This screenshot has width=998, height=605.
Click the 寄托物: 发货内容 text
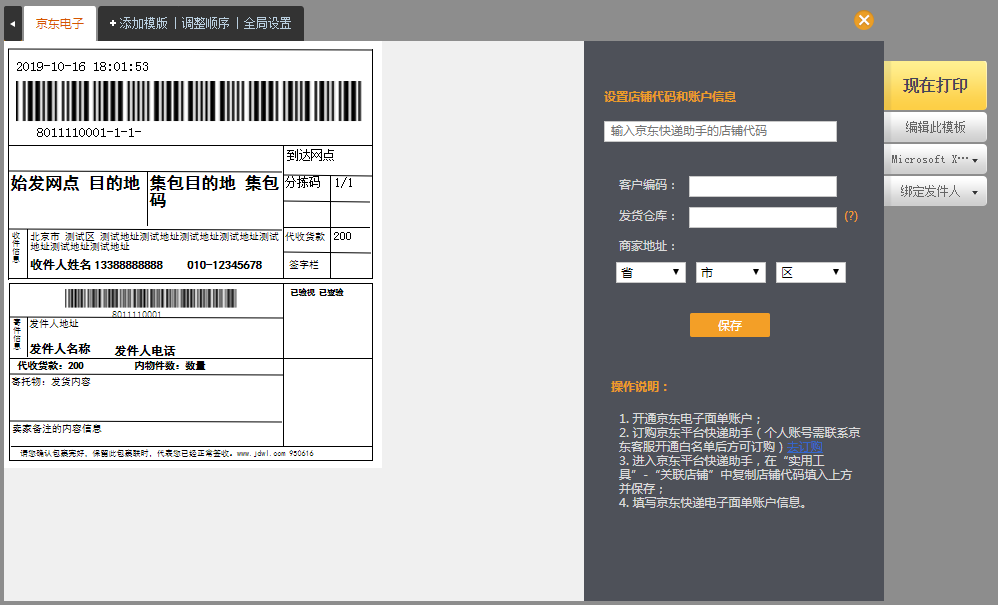51,382
